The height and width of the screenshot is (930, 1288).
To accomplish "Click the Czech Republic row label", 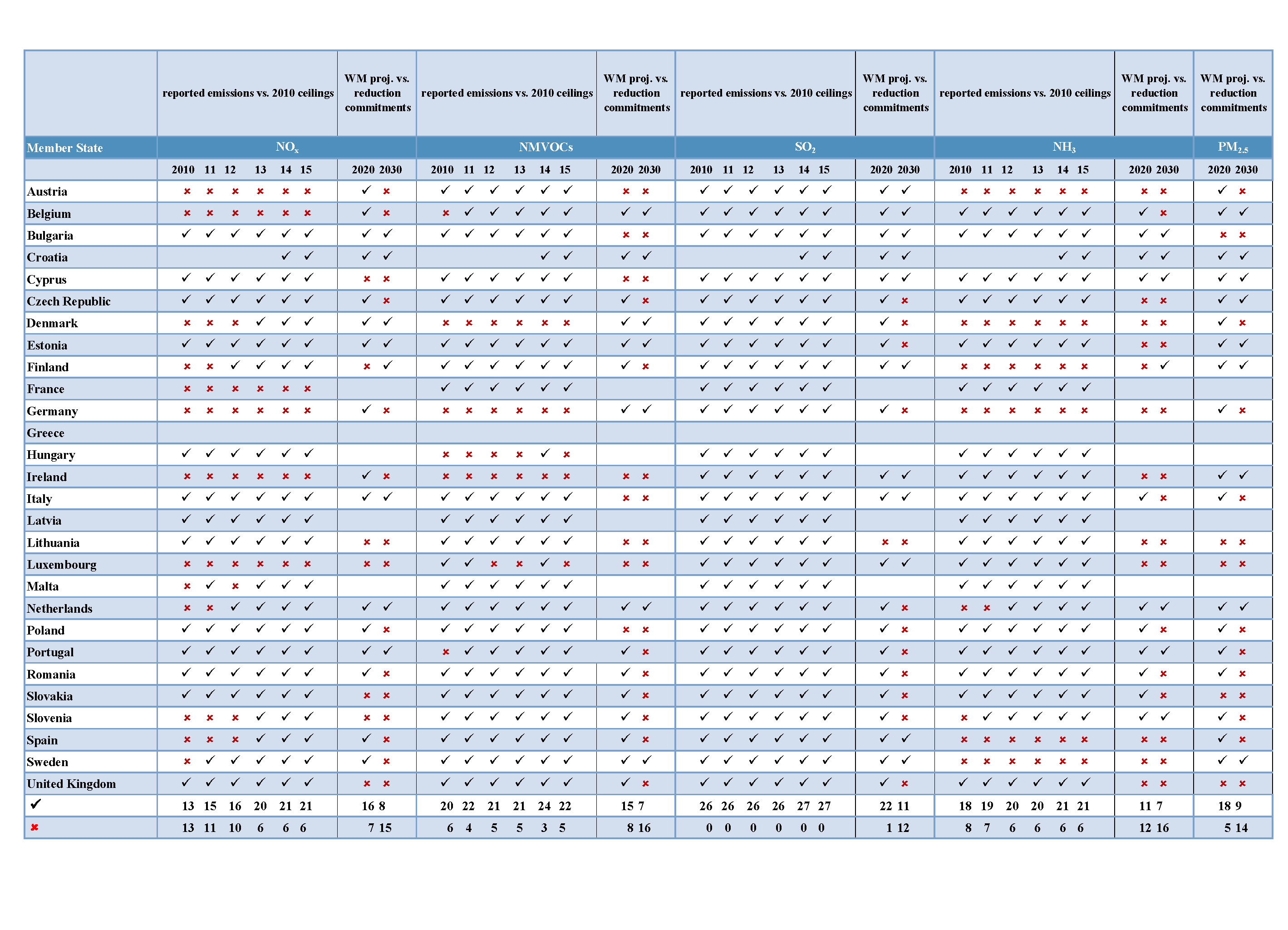I will (x=68, y=301).
